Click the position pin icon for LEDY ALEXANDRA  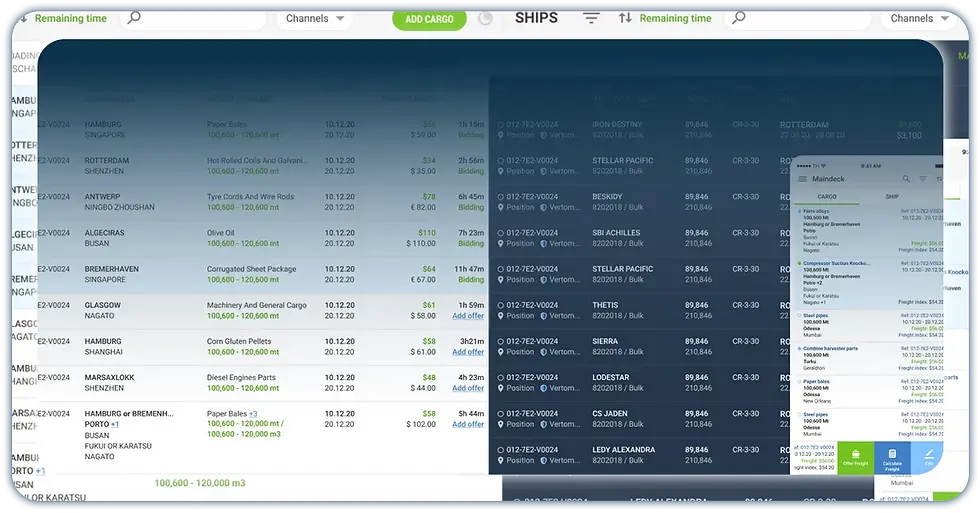point(501,461)
